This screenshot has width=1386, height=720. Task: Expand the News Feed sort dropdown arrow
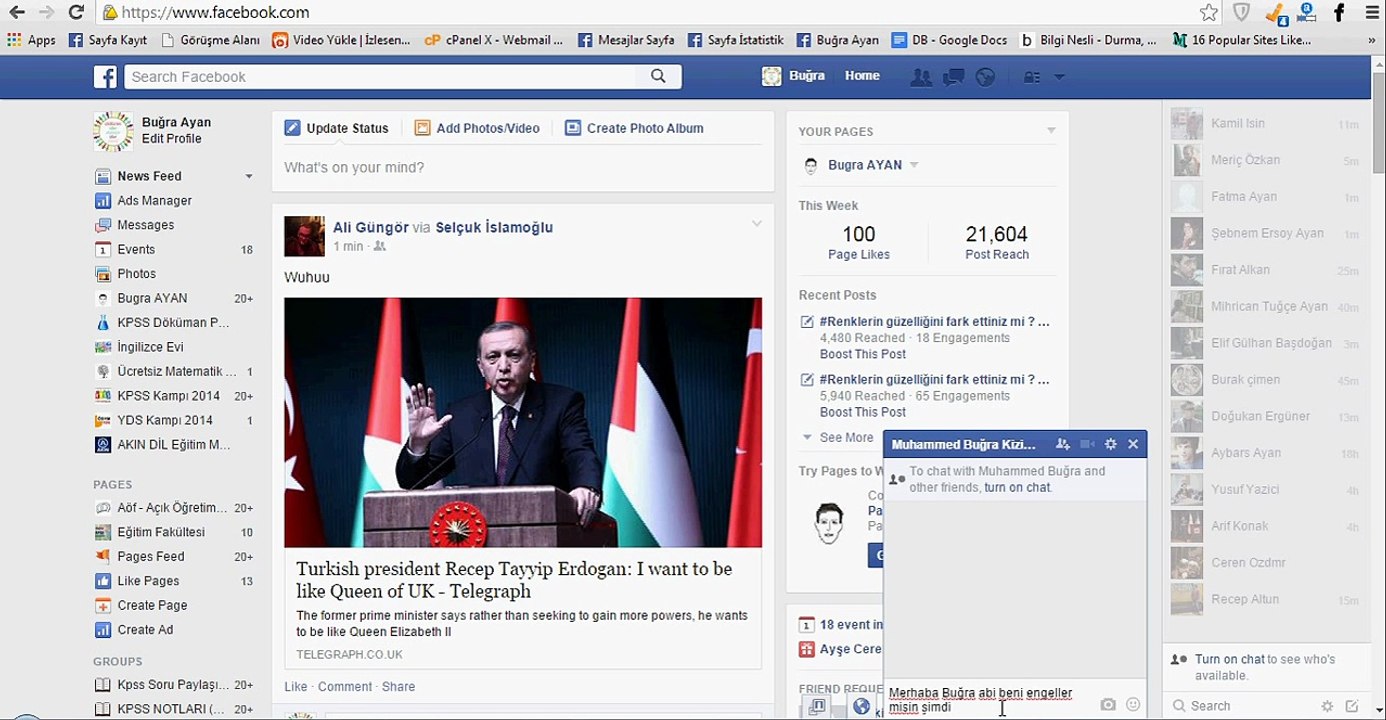249,177
